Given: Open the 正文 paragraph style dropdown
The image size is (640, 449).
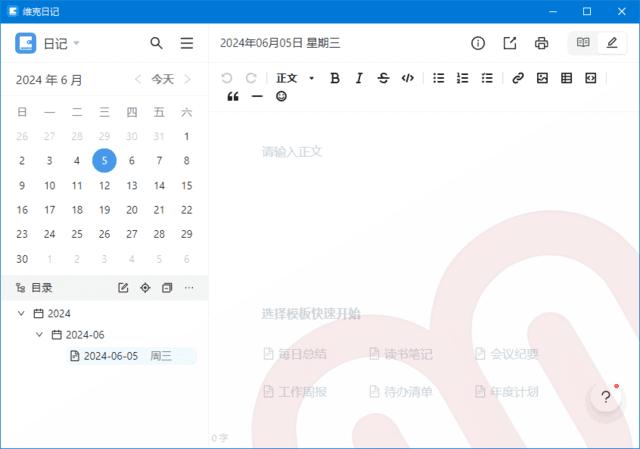Looking at the screenshot, I should pos(295,78).
